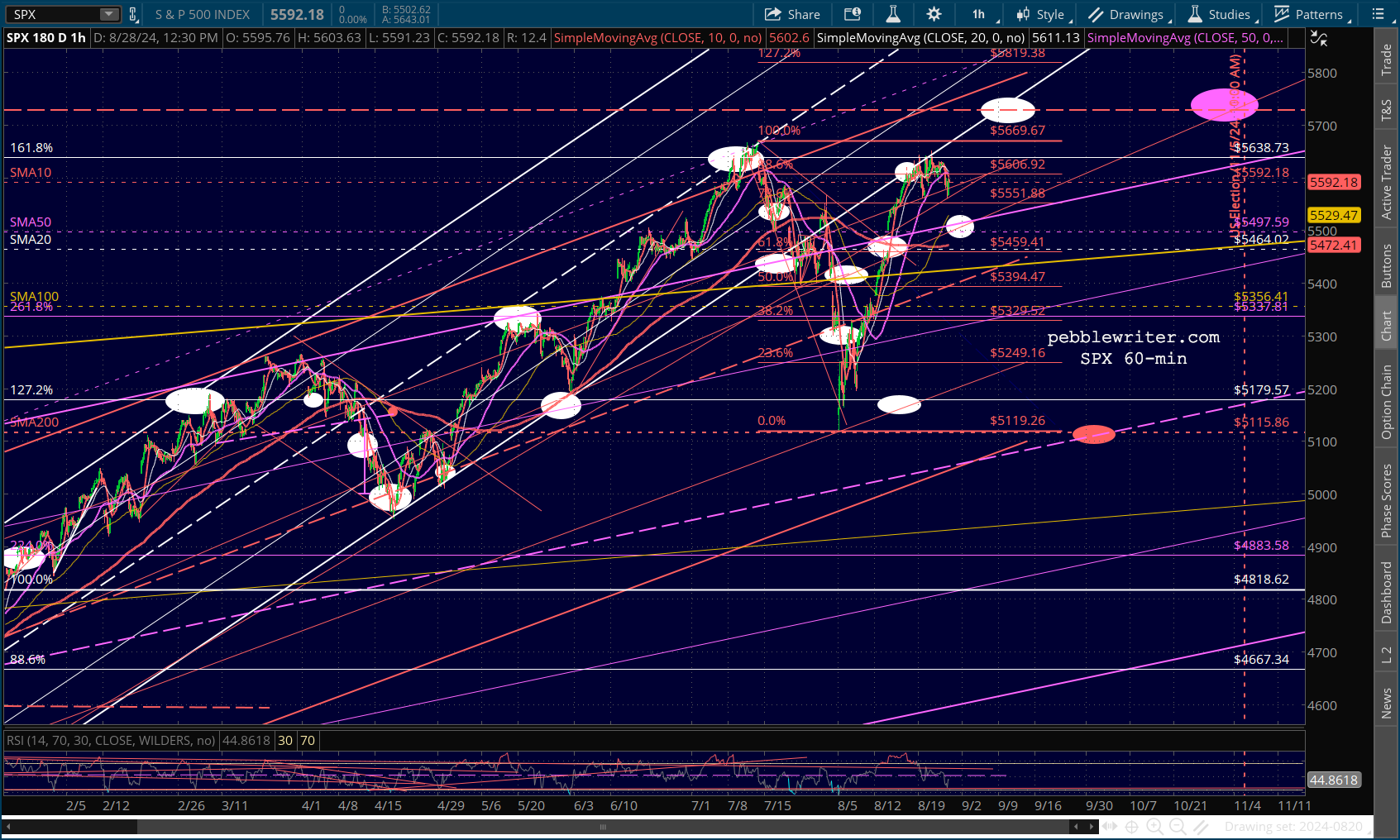The width and height of the screenshot is (1400, 840).
Task: Click the SPX 180 D 1h chart label
Action: click(46, 38)
